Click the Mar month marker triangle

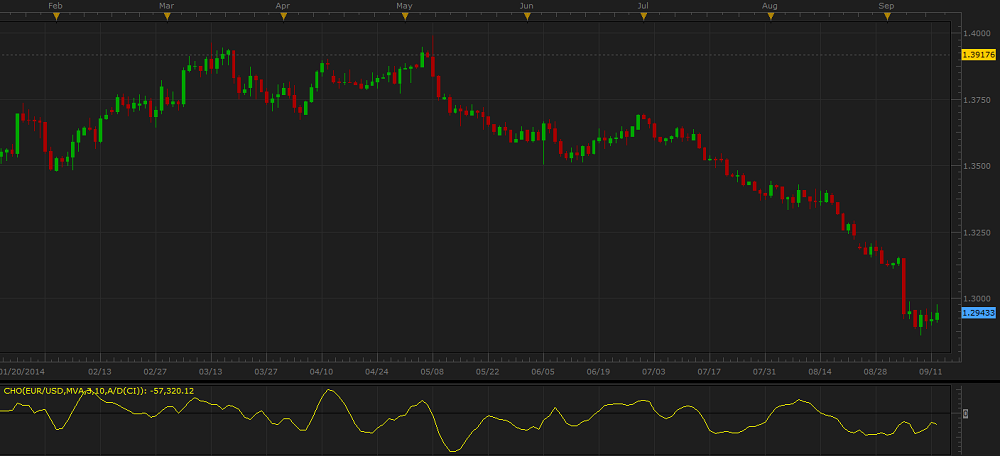167,17
